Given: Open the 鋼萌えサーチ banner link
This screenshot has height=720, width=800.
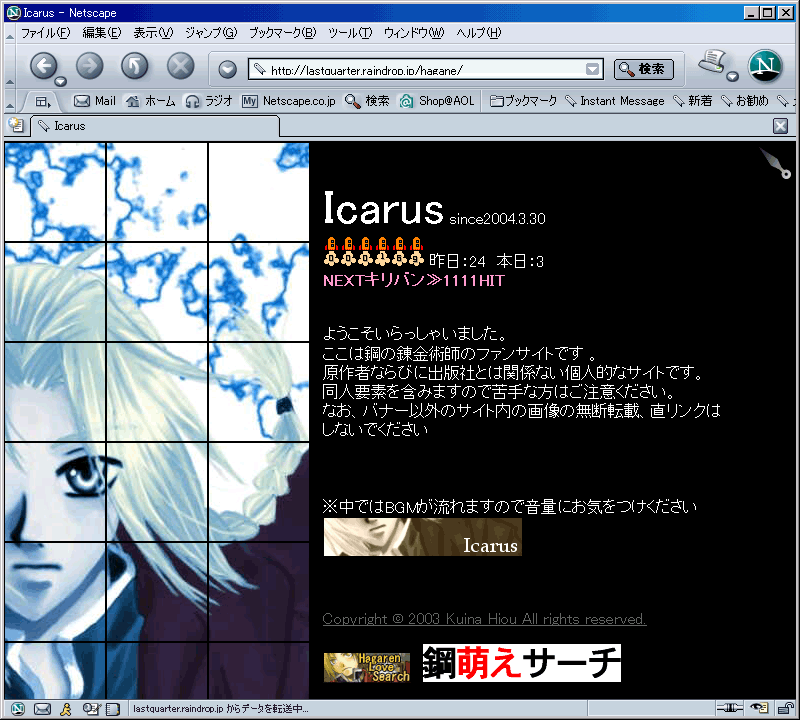Looking at the screenshot, I should [x=521, y=663].
